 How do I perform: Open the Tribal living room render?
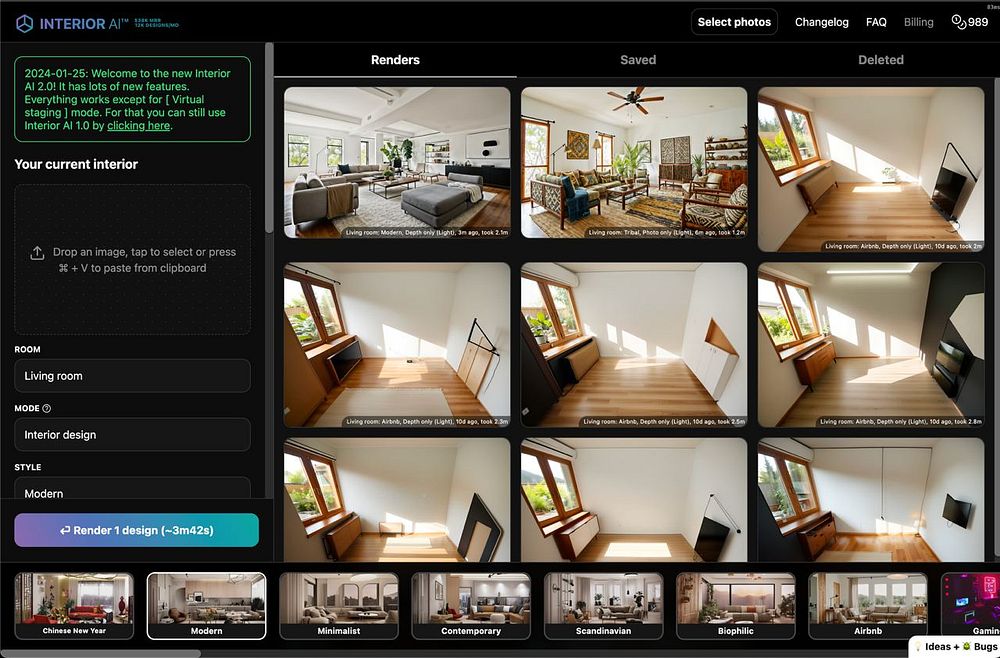point(634,163)
